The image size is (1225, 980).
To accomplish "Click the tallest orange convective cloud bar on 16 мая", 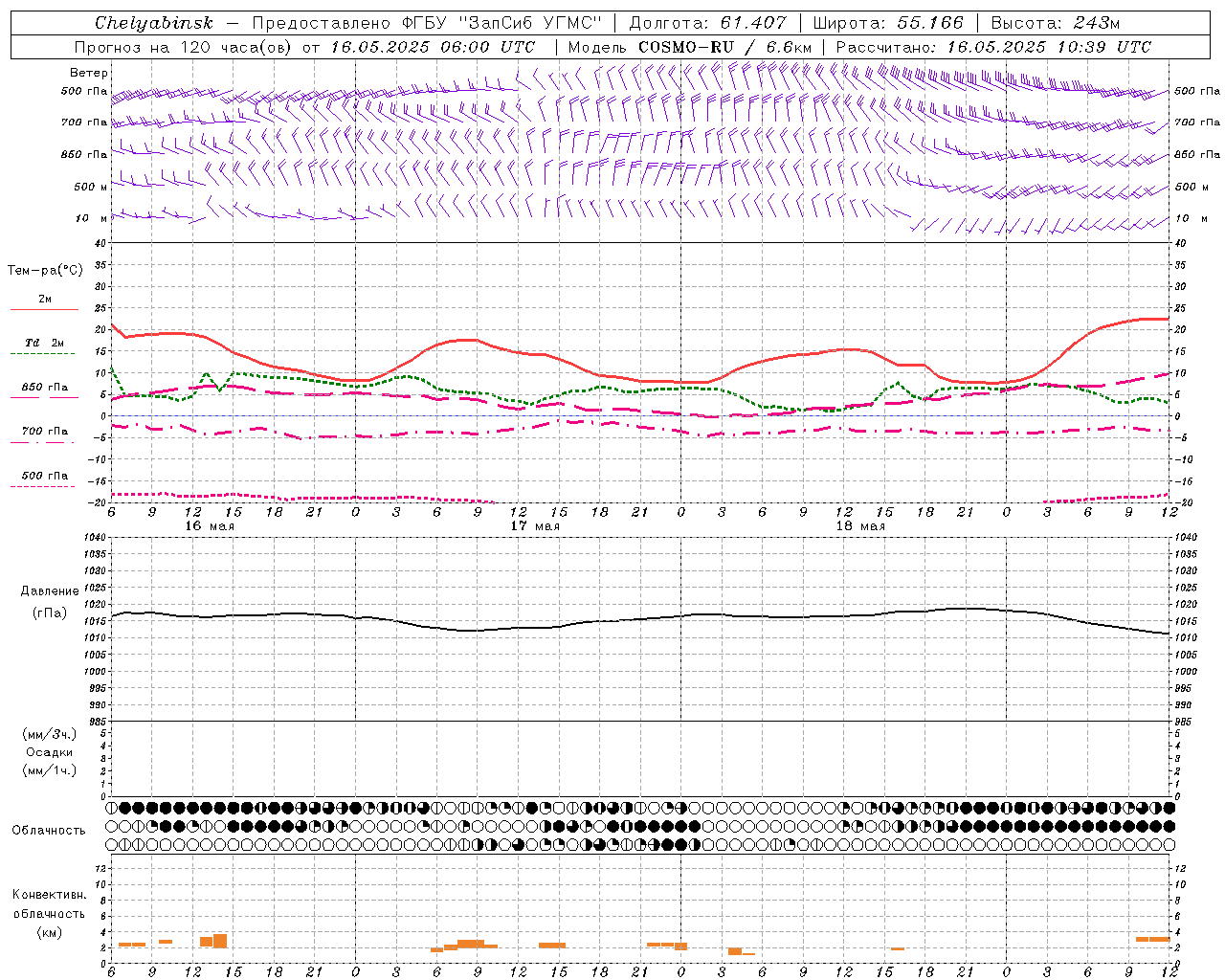I will click(x=220, y=941).
